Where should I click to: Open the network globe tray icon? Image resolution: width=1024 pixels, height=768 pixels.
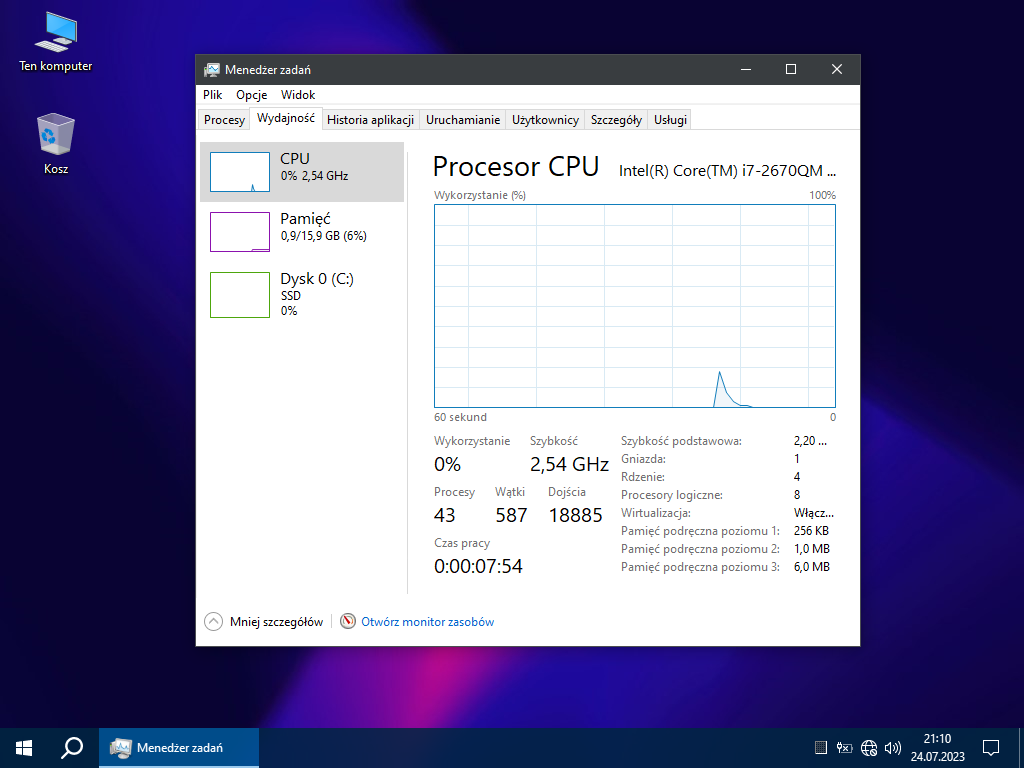pyautogui.click(x=868, y=747)
